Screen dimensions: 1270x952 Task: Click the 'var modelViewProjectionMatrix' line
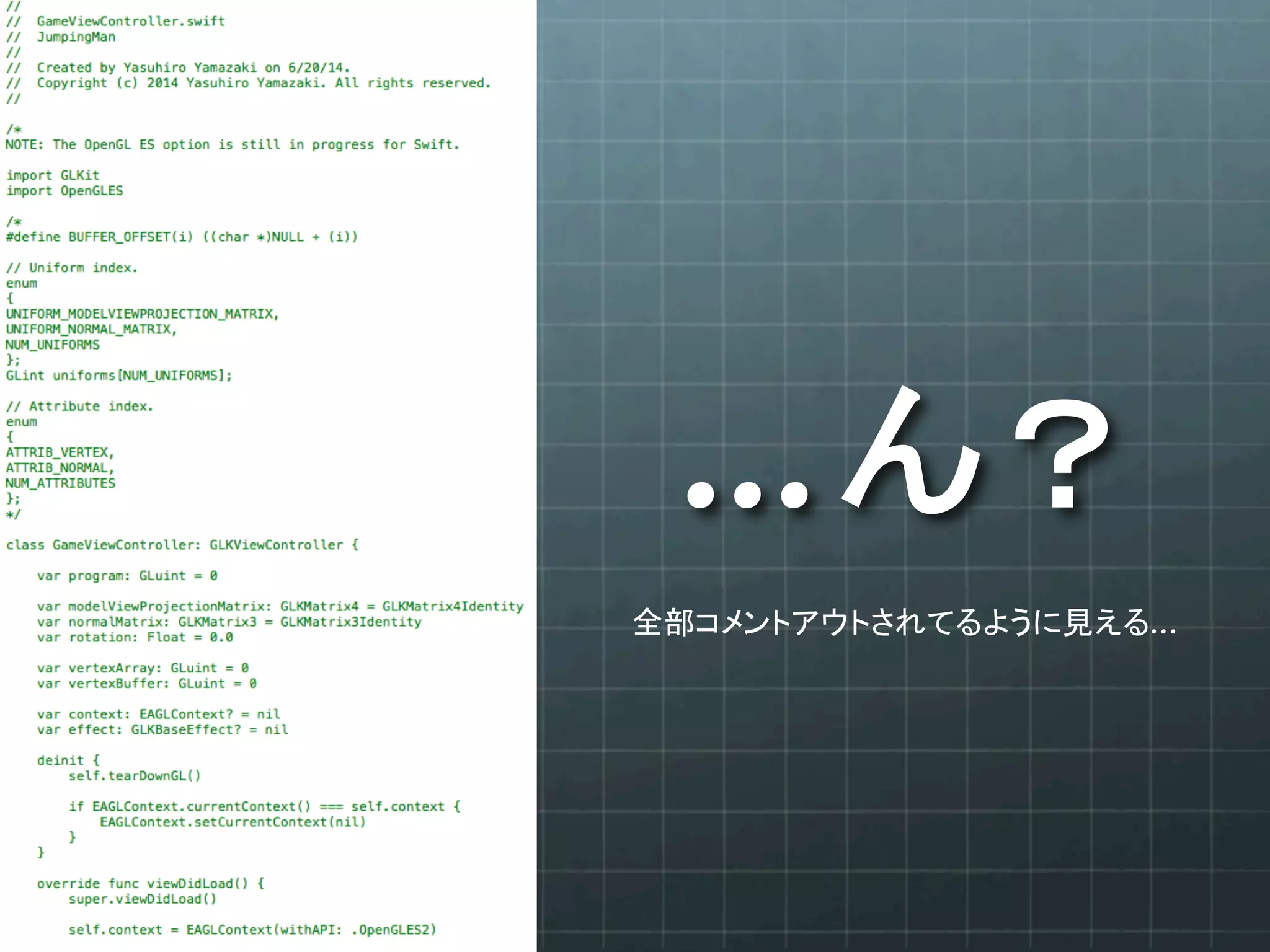tap(280, 606)
